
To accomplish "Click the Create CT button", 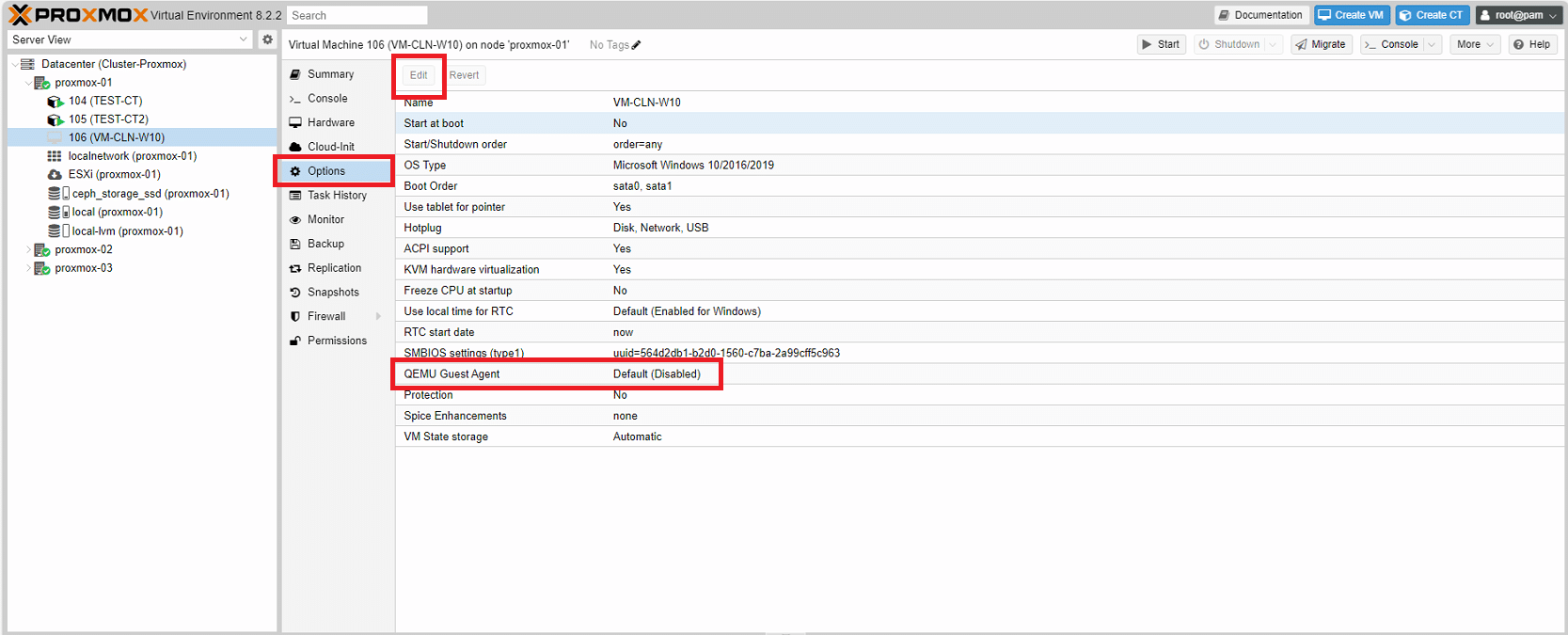I will click(x=1432, y=15).
